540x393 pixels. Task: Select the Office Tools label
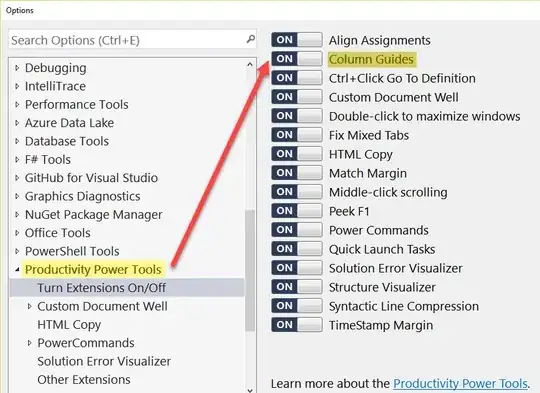point(58,233)
